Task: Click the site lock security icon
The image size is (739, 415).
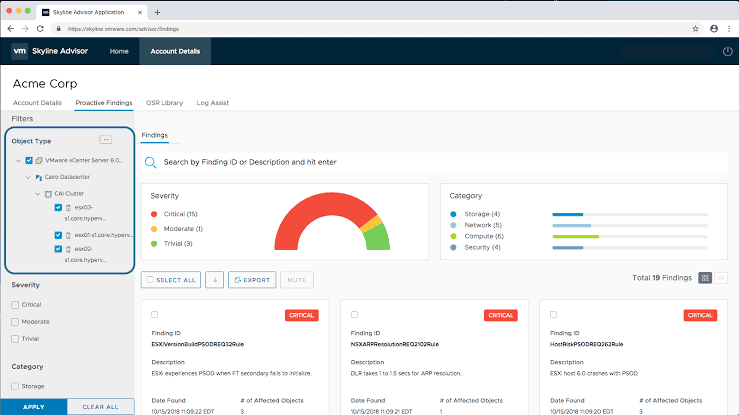Action: [x=58, y=29]
